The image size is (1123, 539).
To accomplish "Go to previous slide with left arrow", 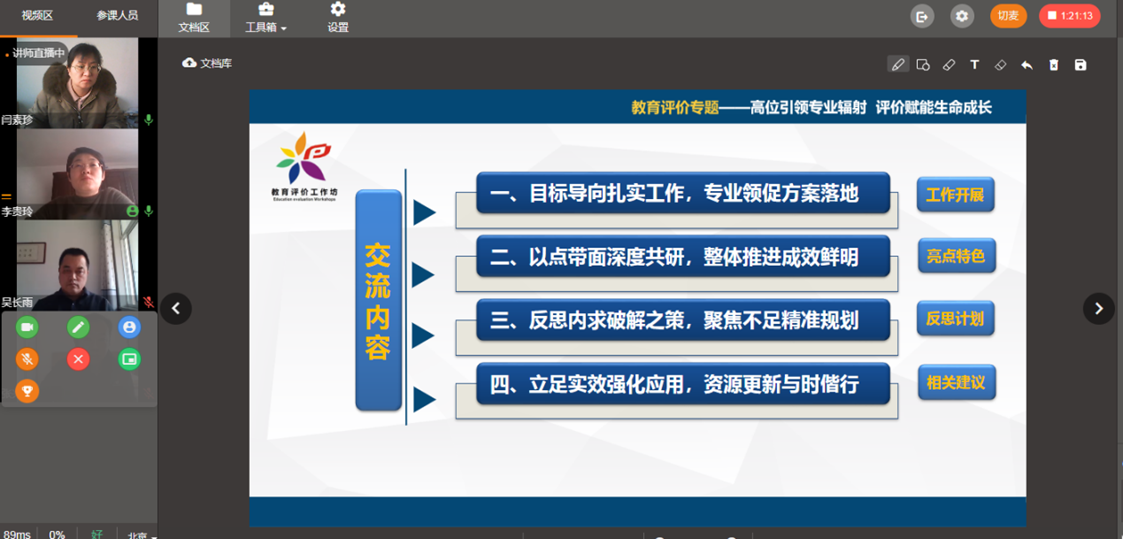I will [176, 309].
